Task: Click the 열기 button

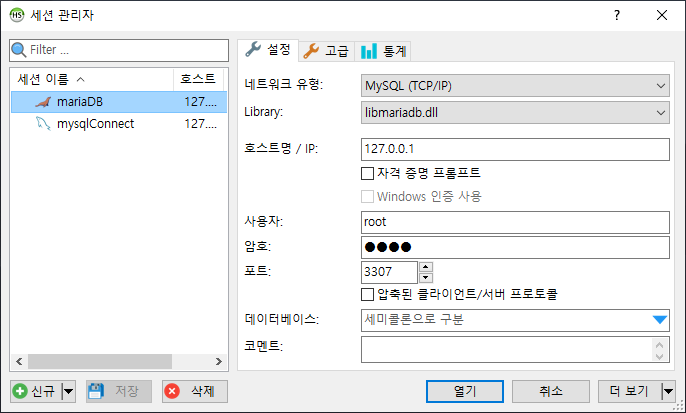Action: (465, 391)
